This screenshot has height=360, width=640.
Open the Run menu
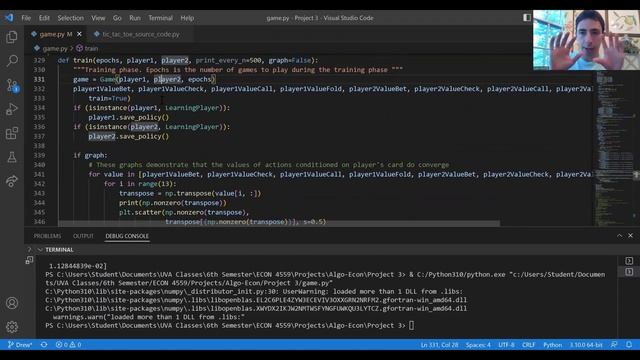coord(135,18)
